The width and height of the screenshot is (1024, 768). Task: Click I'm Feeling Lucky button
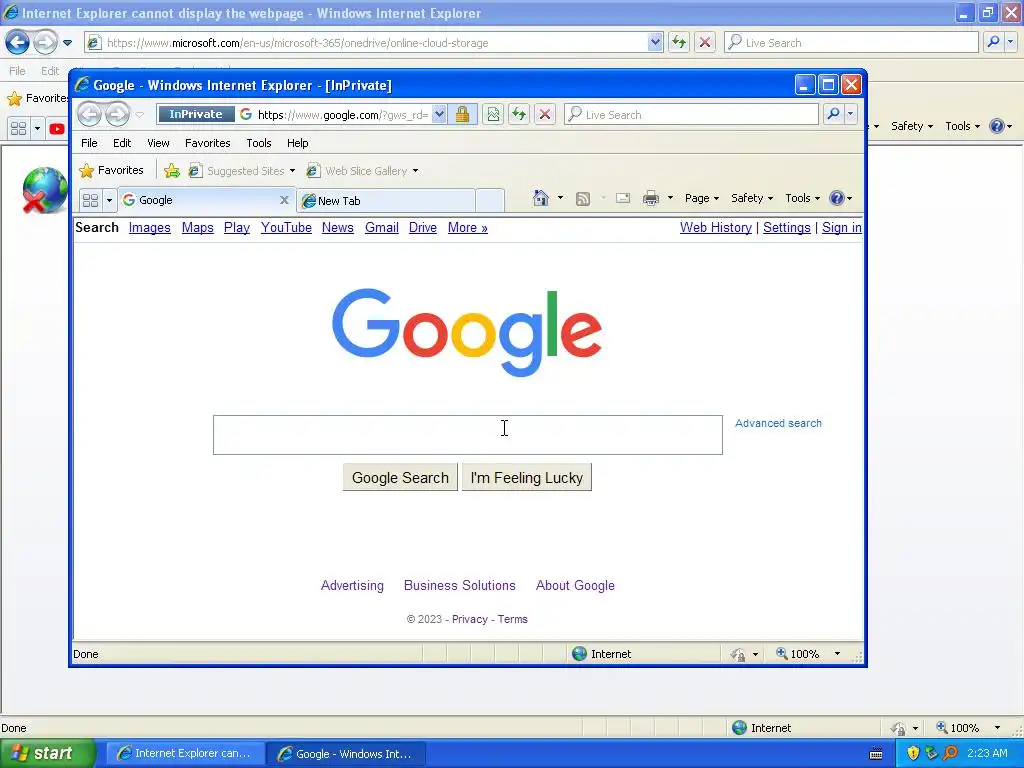point(526,477)
